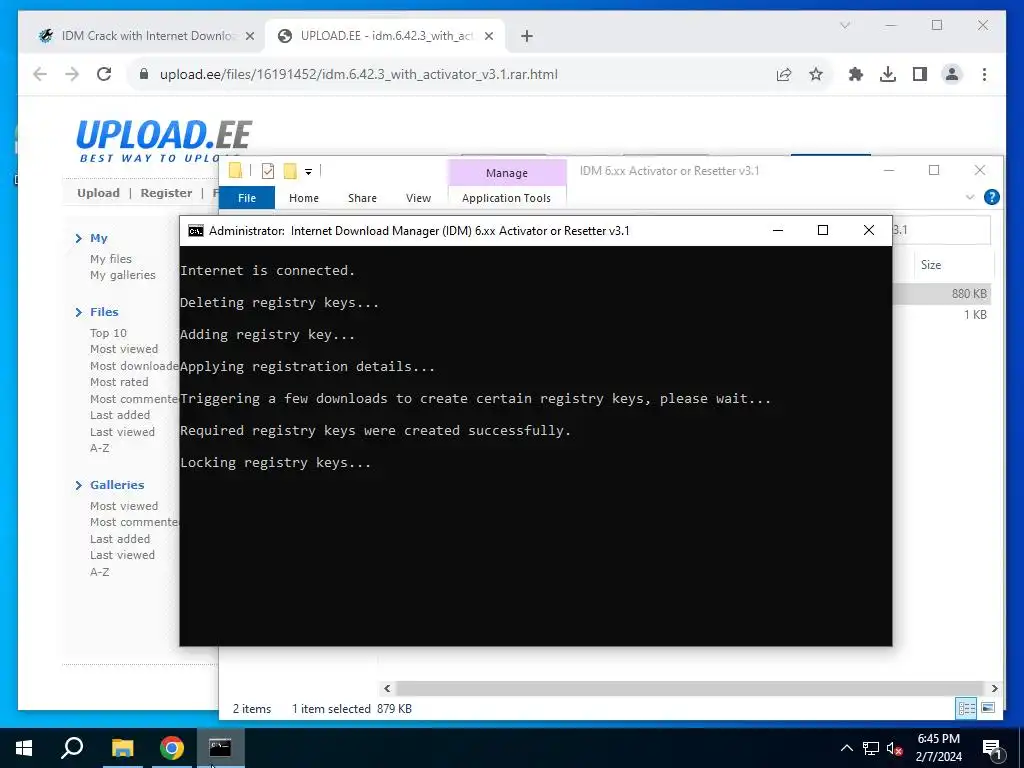1024x768 pixels.
Task: Open Chrome extensions puzzle icon
Action: coord(856,74)
